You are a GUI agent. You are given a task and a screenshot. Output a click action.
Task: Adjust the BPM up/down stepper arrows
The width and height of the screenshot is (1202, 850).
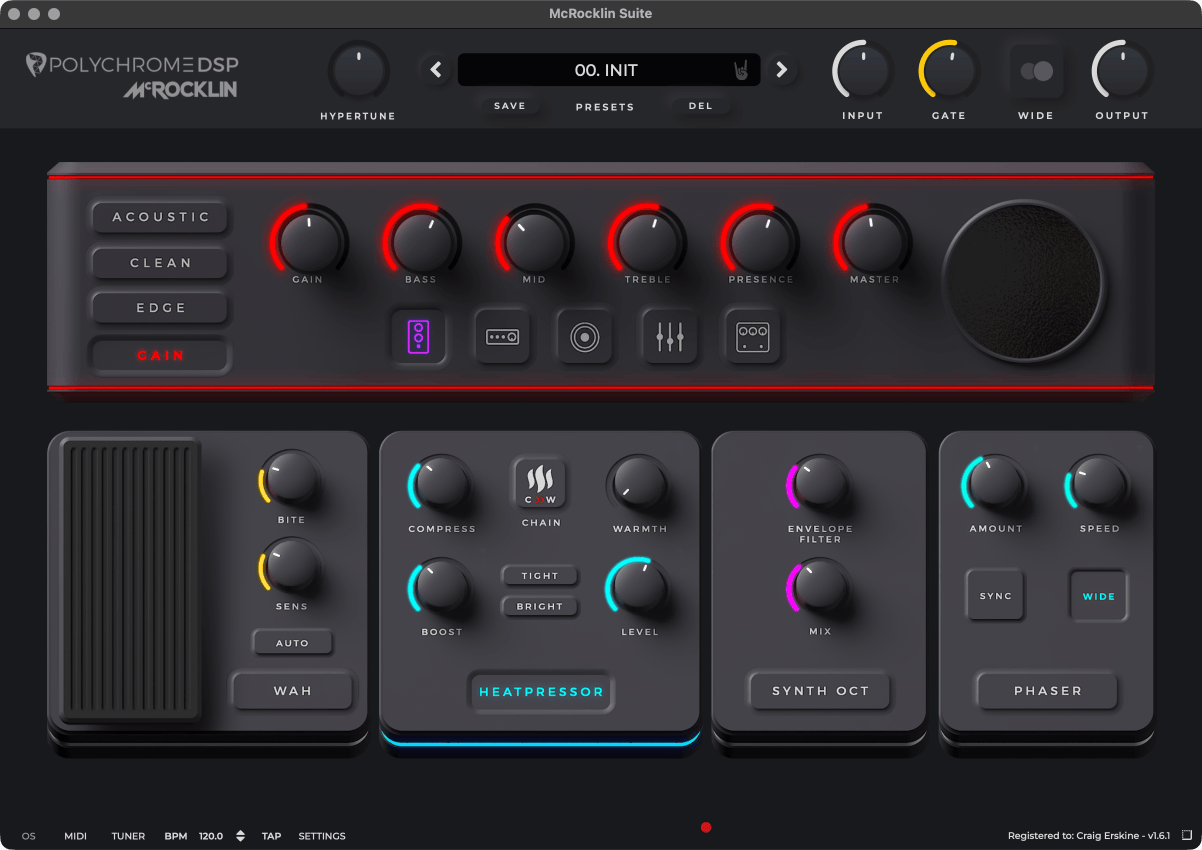tap(240, 836)
